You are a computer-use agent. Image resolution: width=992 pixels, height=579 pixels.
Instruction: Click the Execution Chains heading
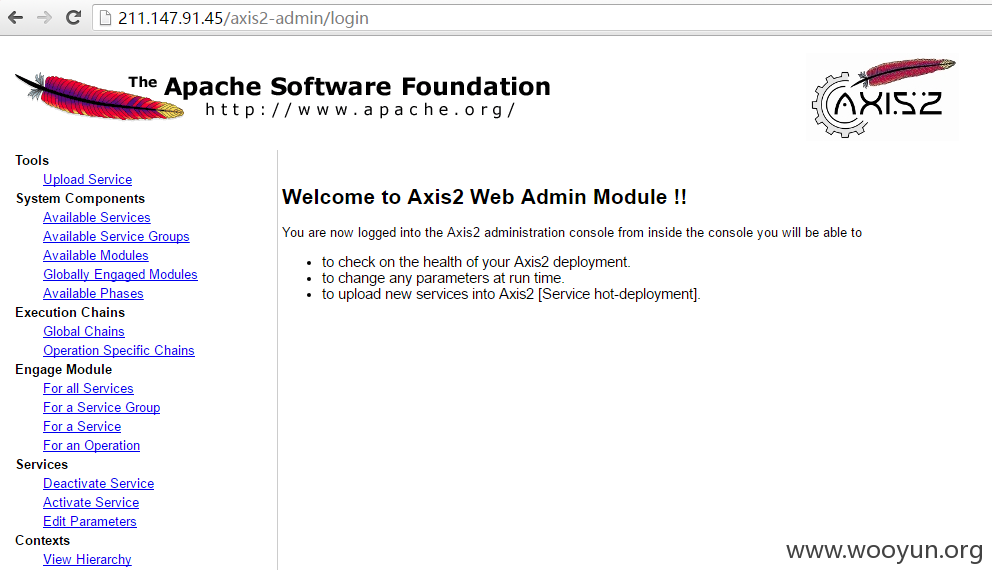pos(70,313)
